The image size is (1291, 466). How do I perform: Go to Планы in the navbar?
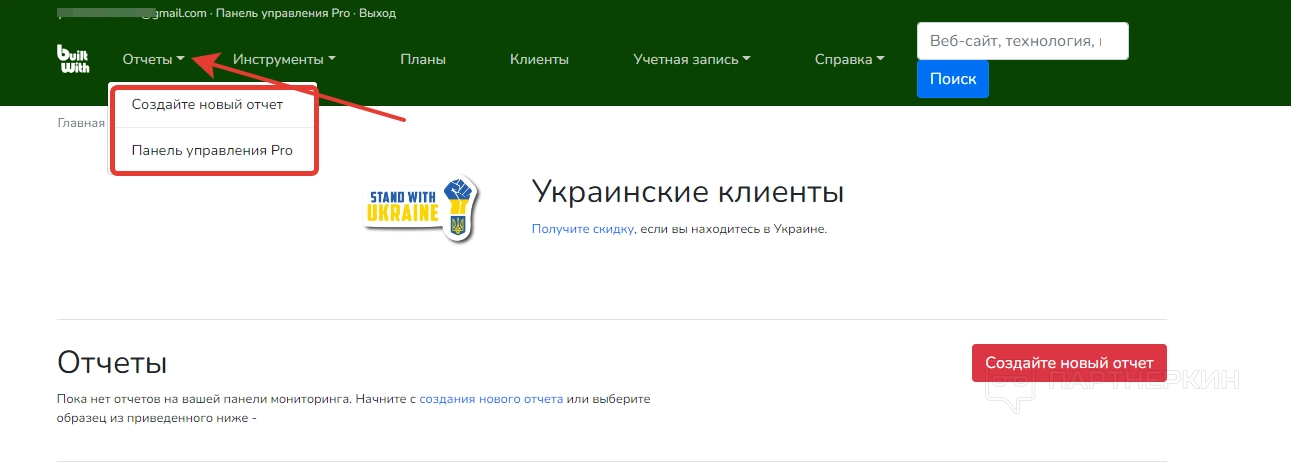coord(423,60)
